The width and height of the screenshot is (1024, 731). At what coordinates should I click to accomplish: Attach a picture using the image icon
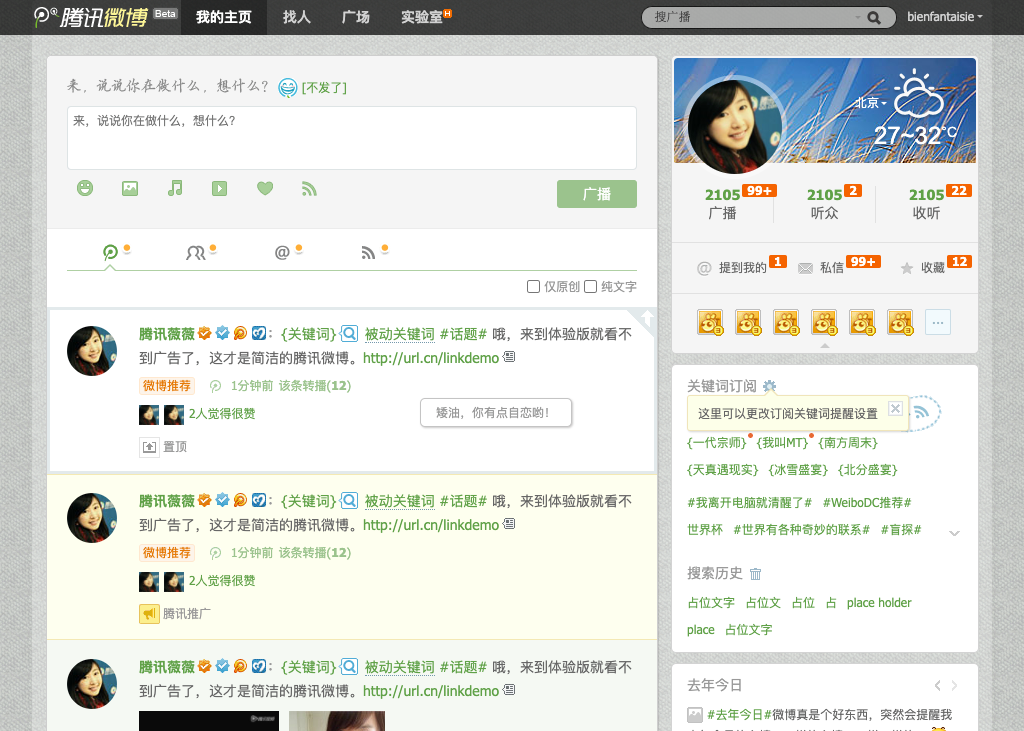click(130, 188)
